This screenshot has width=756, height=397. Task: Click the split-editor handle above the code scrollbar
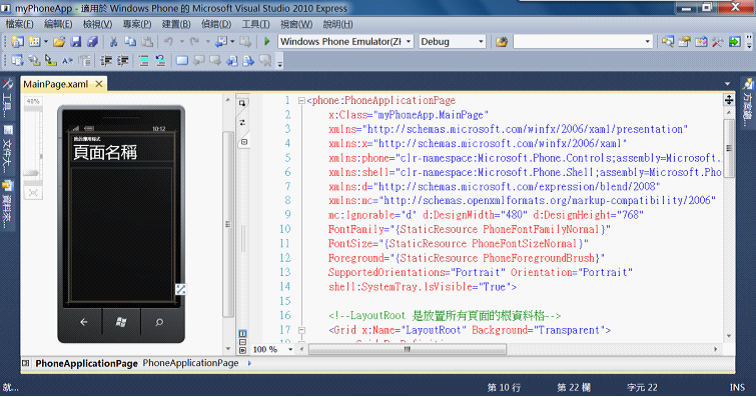coord(729,100)
